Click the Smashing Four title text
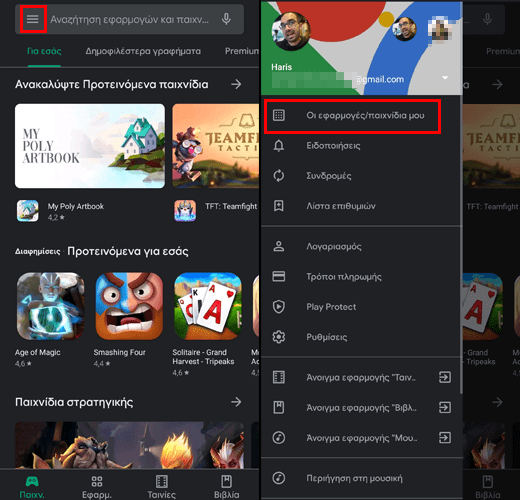This screenshot has width=520, height=500. pos(120,352)
